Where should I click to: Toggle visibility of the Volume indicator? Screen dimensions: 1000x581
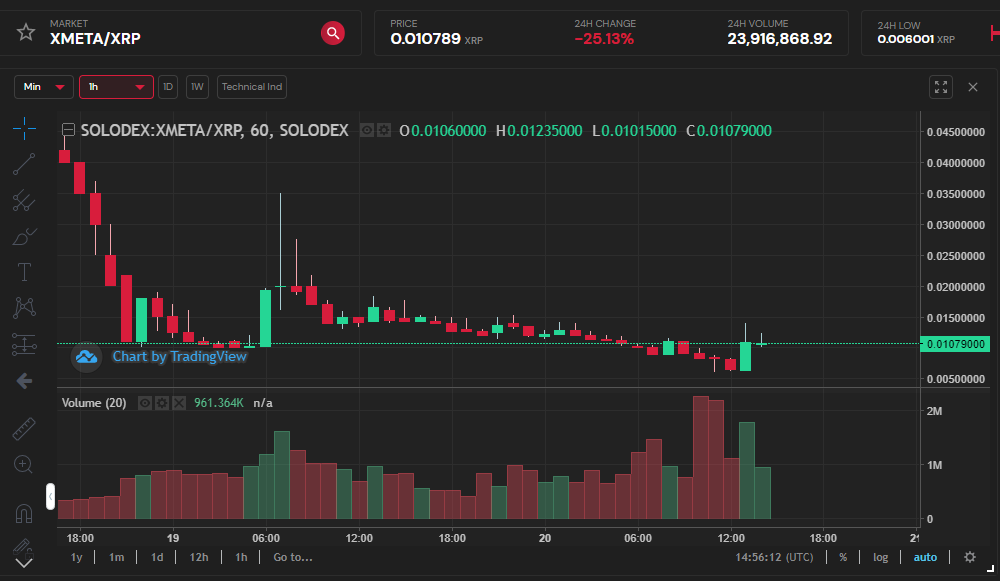point(145,403)
